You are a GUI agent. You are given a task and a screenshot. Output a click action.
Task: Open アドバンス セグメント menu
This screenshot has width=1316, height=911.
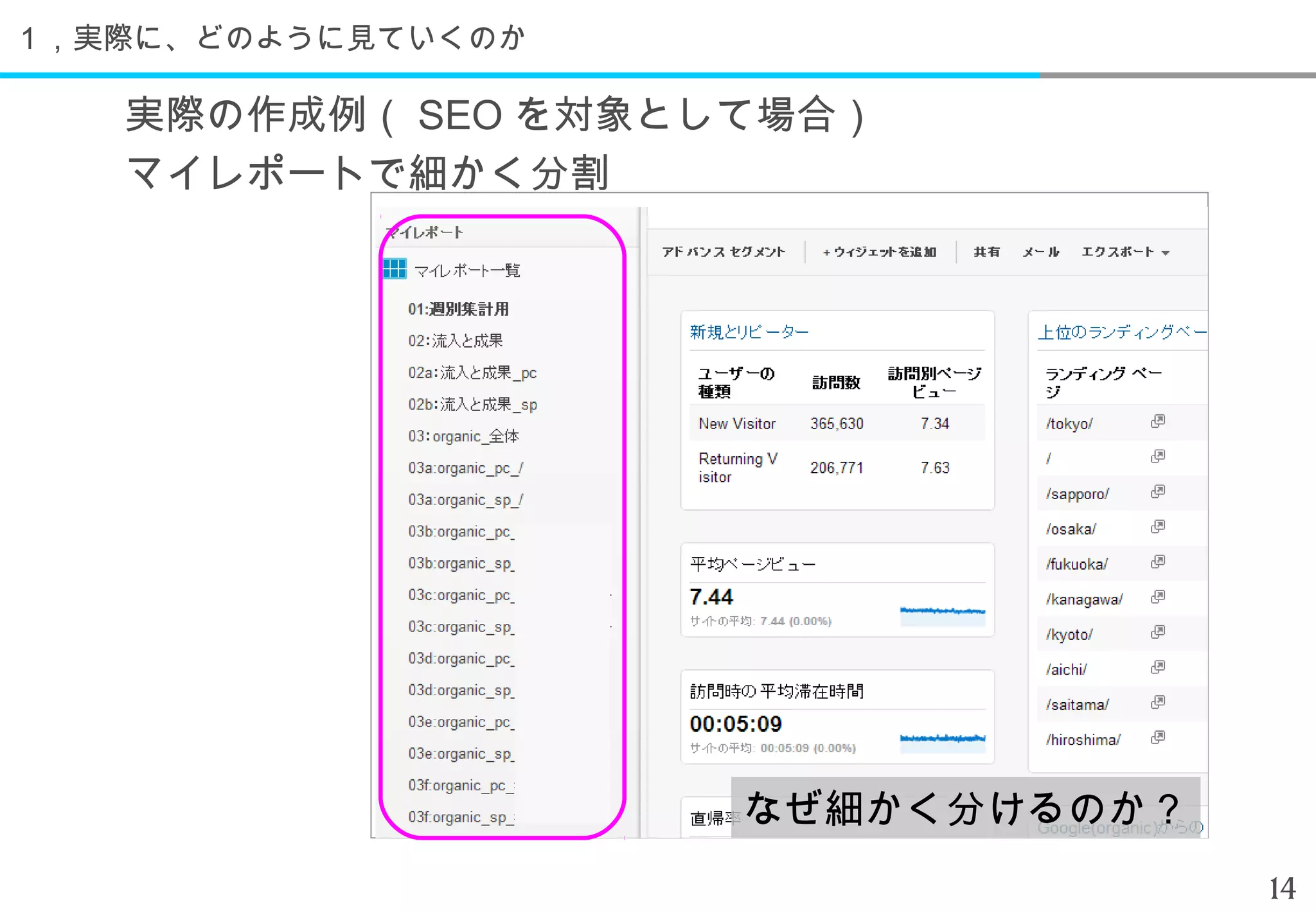[x=724, y=252]
